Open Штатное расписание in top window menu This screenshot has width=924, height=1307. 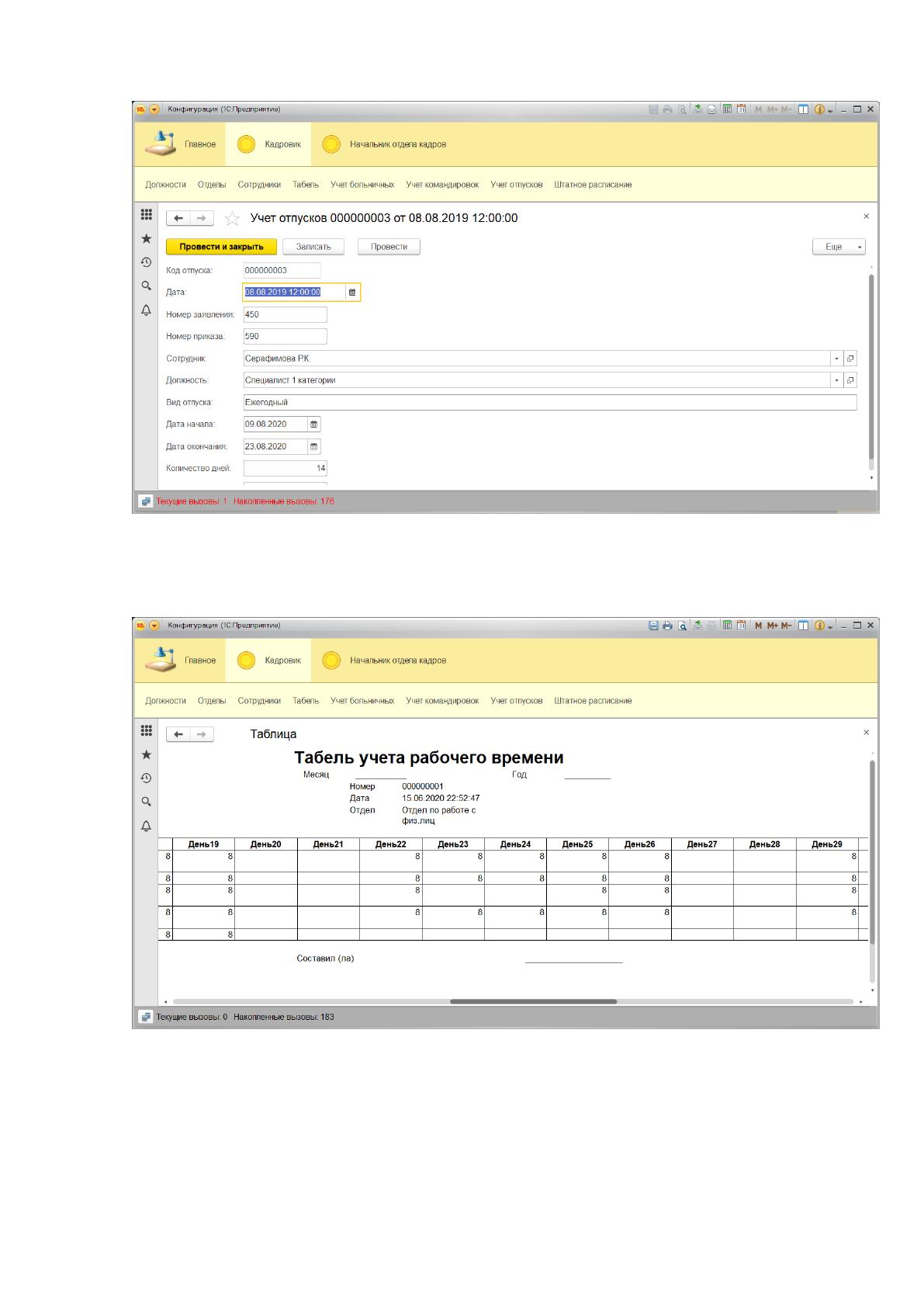pyautogui.click(x=593, y=185)
